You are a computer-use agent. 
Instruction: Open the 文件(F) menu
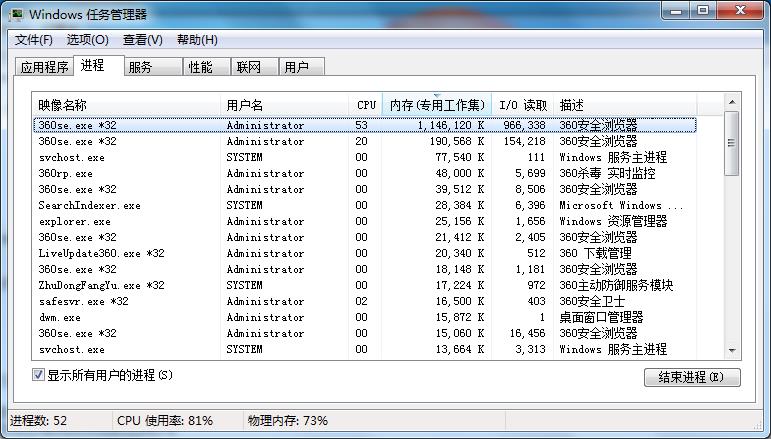click(x=33, y=40)
